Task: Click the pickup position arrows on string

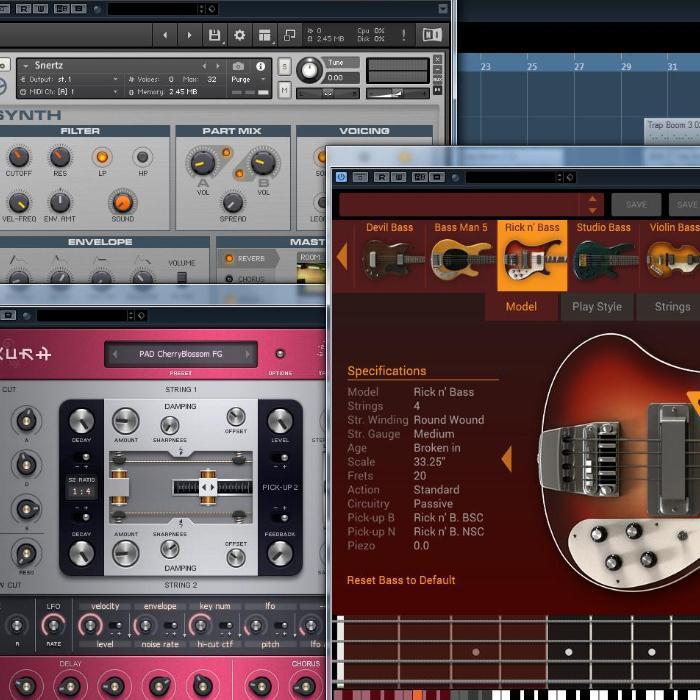Action: 208,487
